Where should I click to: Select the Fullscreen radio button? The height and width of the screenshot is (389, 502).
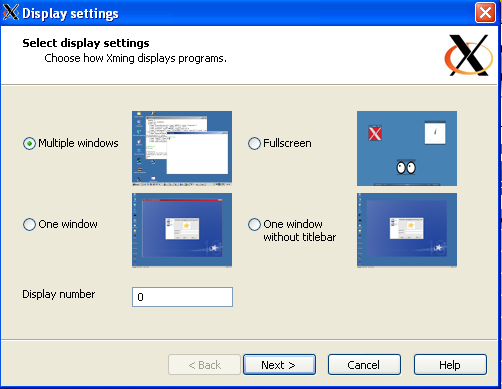pos(254,144)
